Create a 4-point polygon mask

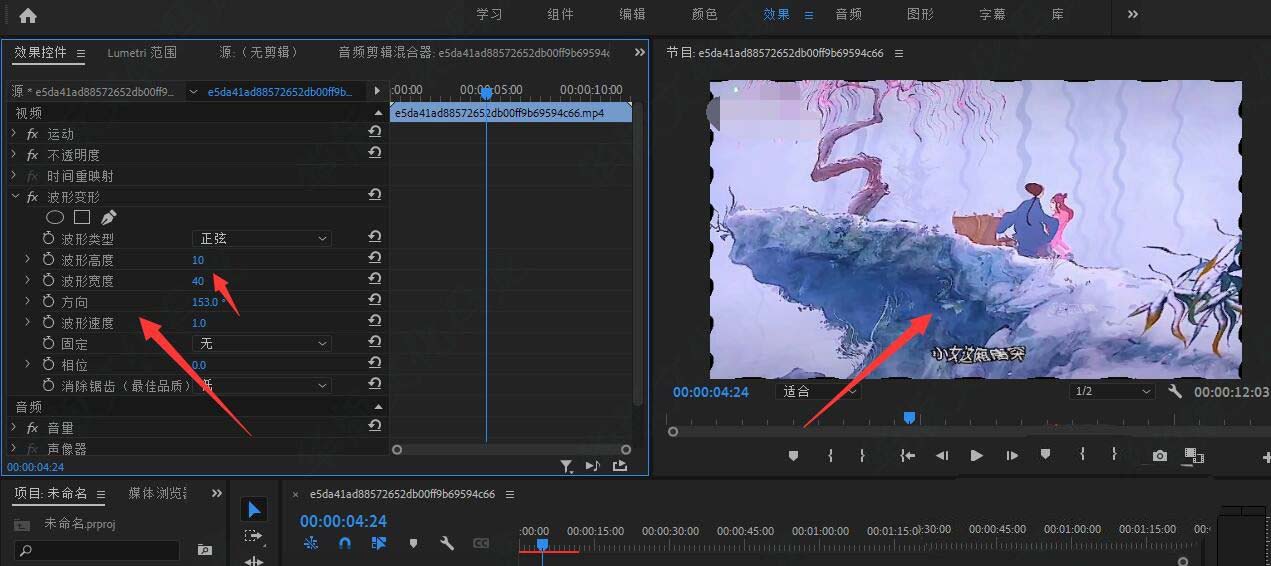82,217
